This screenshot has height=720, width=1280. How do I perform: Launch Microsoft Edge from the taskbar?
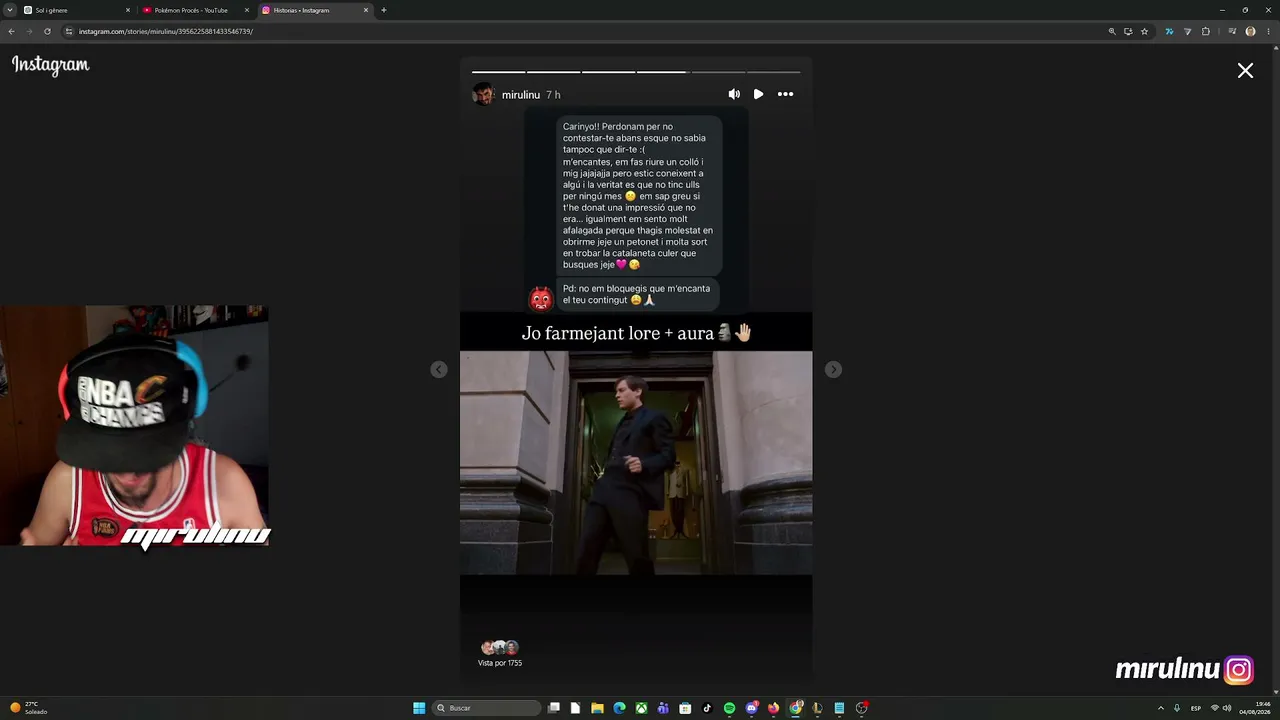(x=619, y=708)
